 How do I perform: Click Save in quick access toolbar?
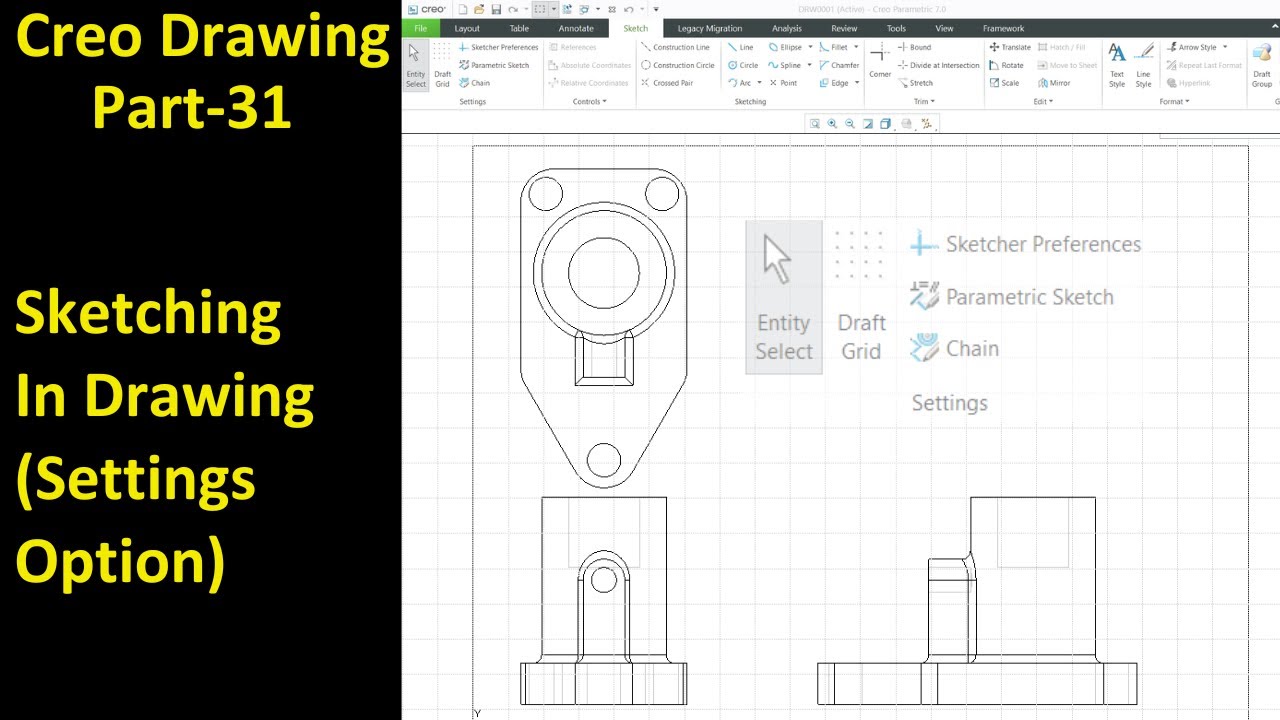[x=496, y=9]
